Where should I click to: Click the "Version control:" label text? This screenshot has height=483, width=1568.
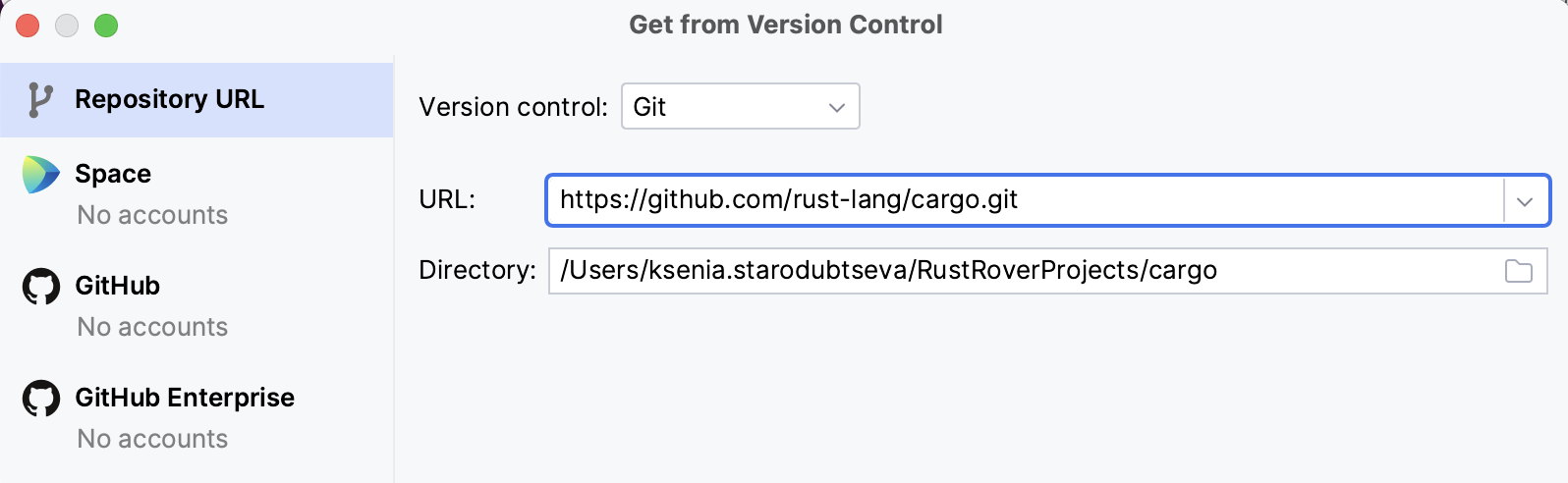pos(513,107)
